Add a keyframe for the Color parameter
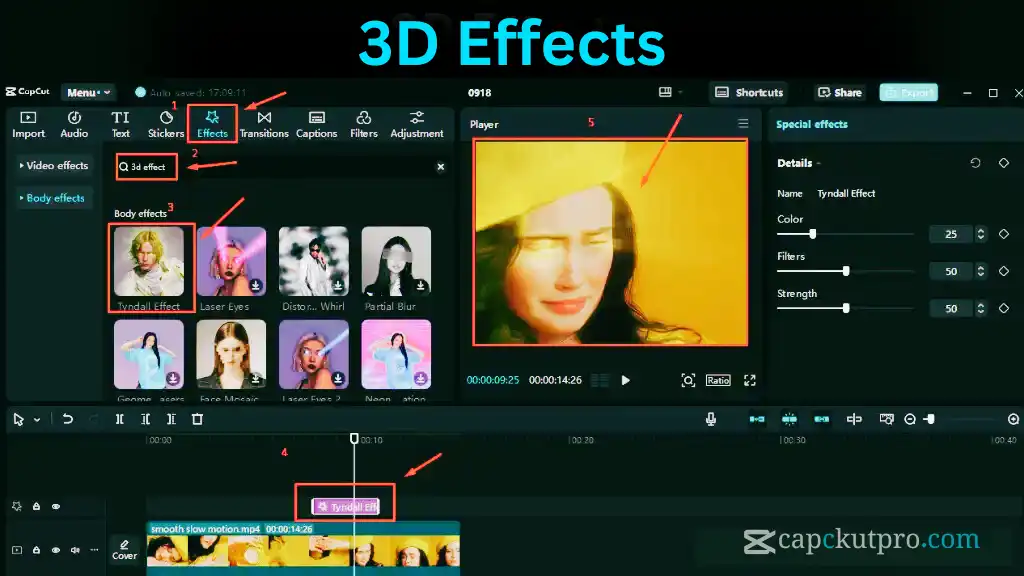This screenshot has height=576, width=1024. (x=1004, y=234)
